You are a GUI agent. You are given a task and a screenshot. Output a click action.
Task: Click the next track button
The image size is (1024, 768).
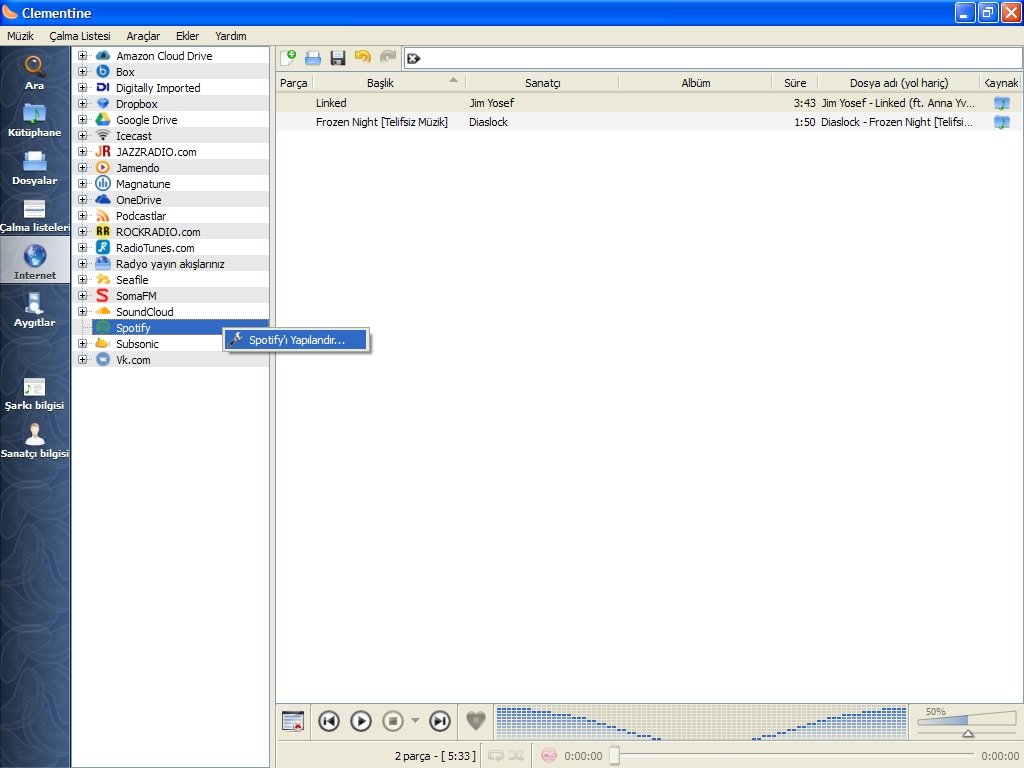pyautogui.click(x=440, y=721)
